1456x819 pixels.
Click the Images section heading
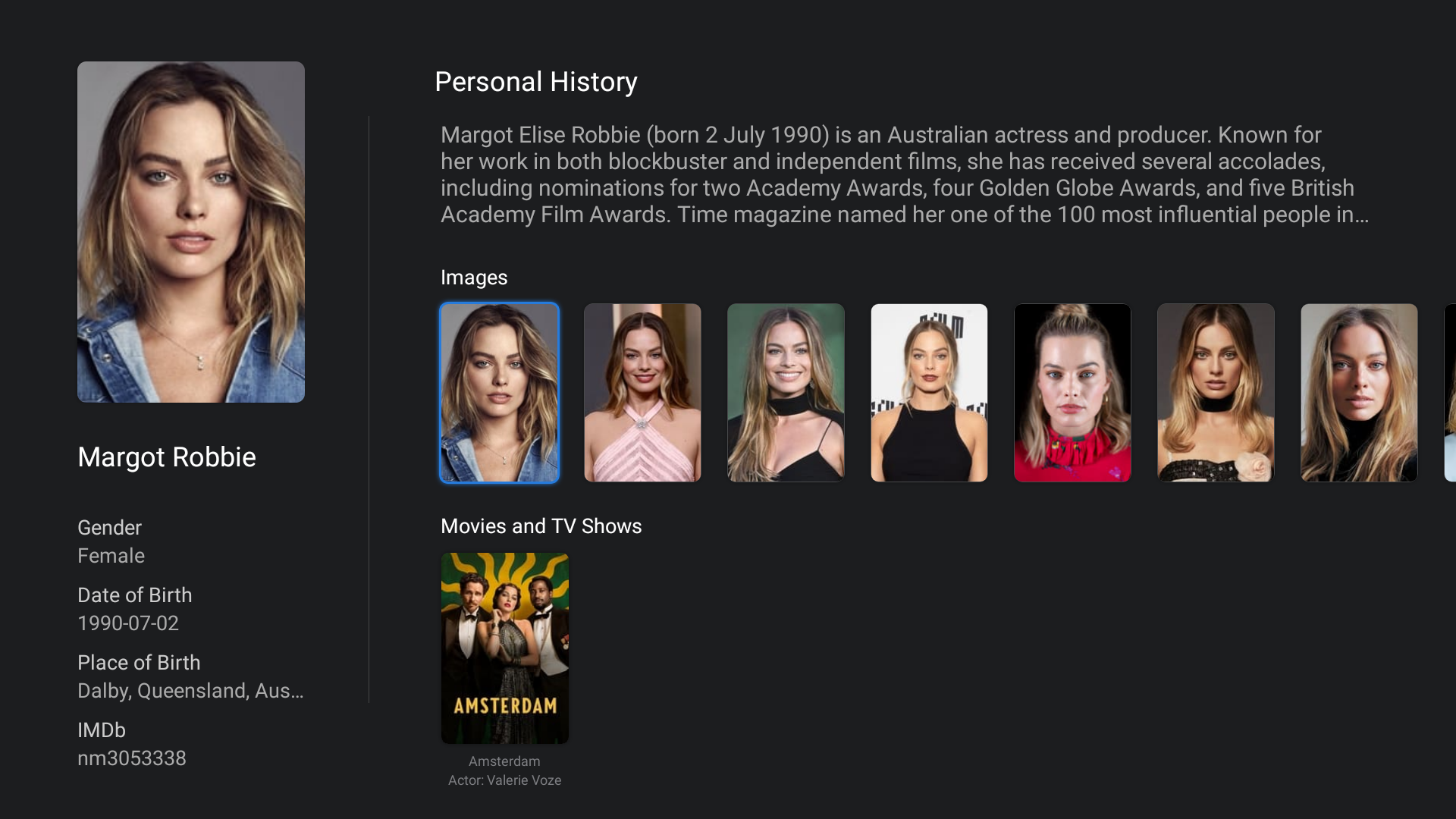click(x=474, y=278)
